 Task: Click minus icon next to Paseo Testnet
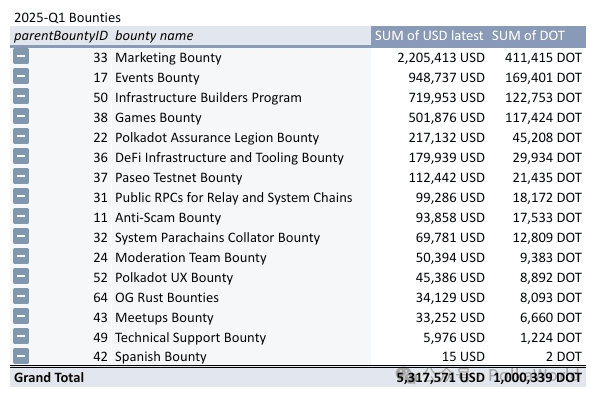click(x=21, y=176)
